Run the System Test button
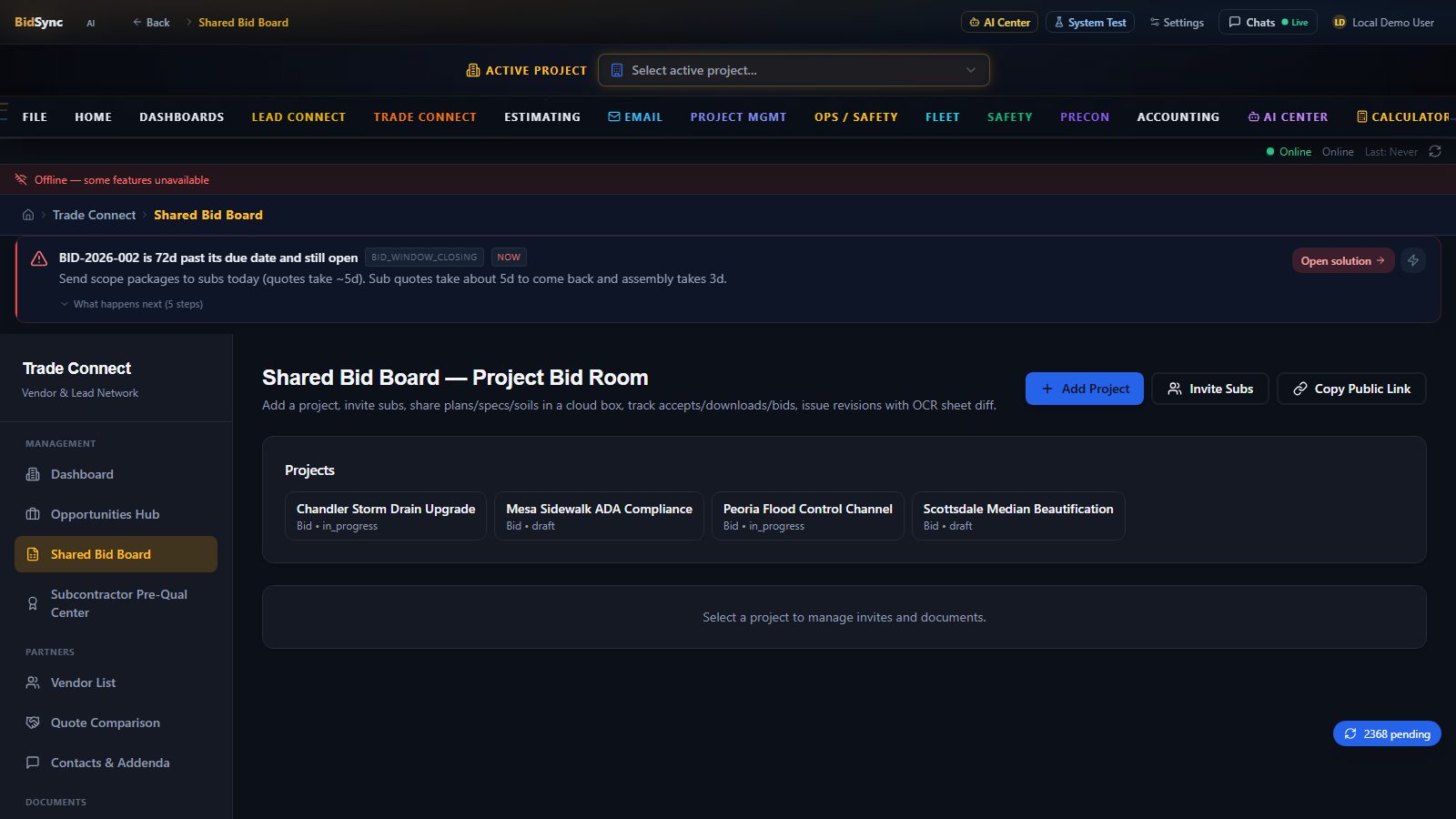The width and height of the screenshot is (1456, 819). click(x=1090, y=22)
